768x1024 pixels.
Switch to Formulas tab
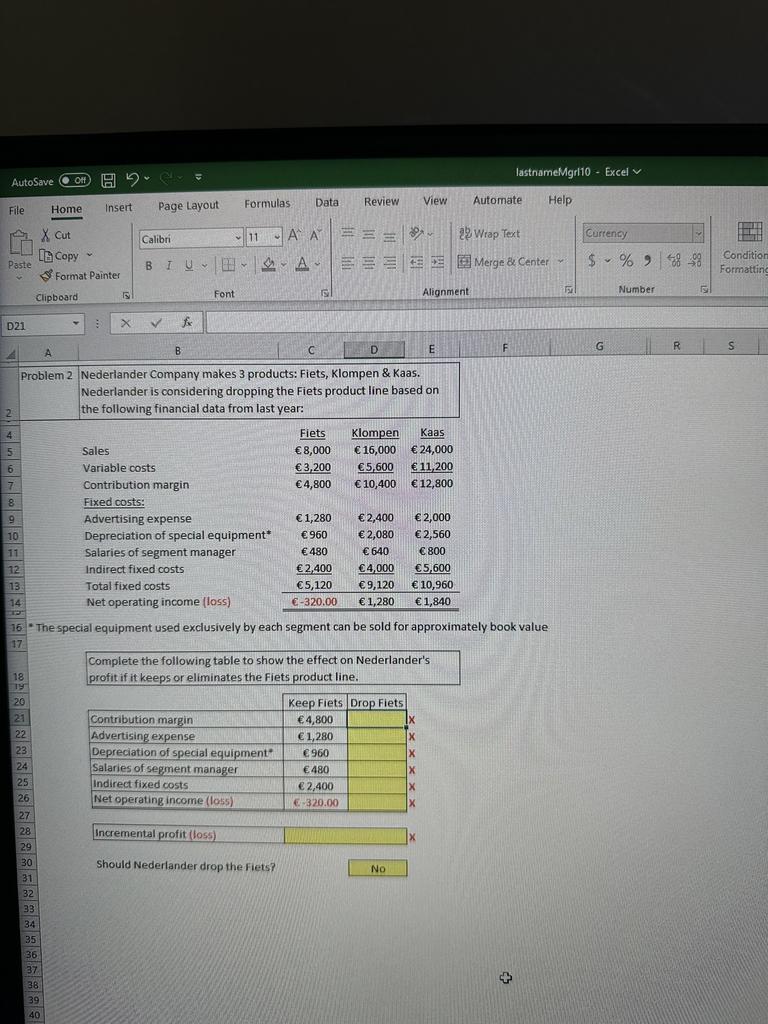coord(267,203)
